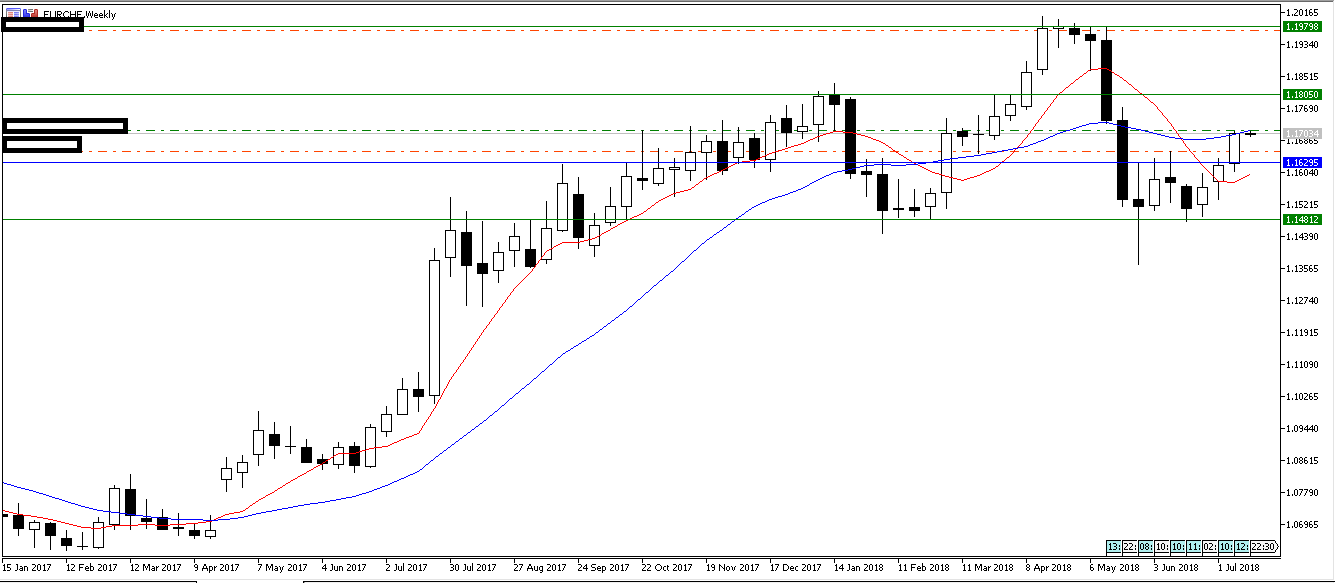
Task: Click the 12 Feb 2017 date label
Action: 90,568
